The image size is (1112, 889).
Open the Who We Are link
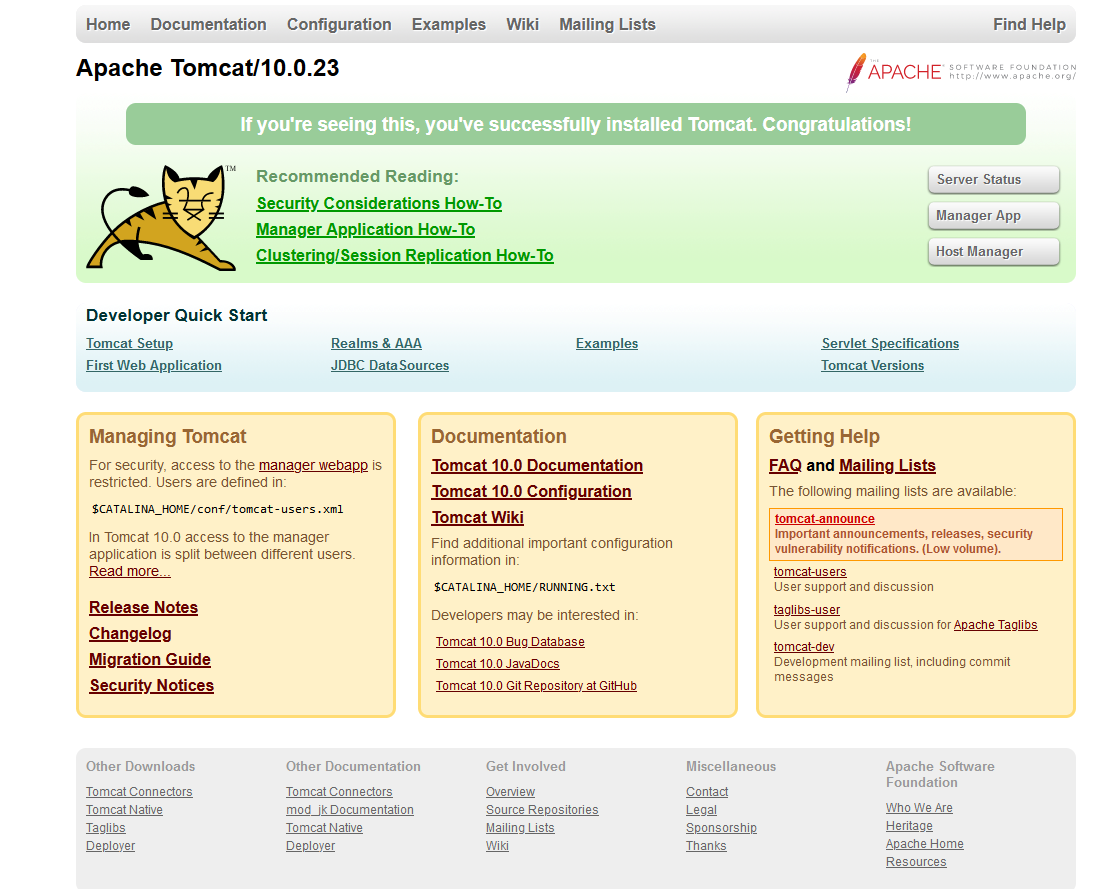(919, 807)
